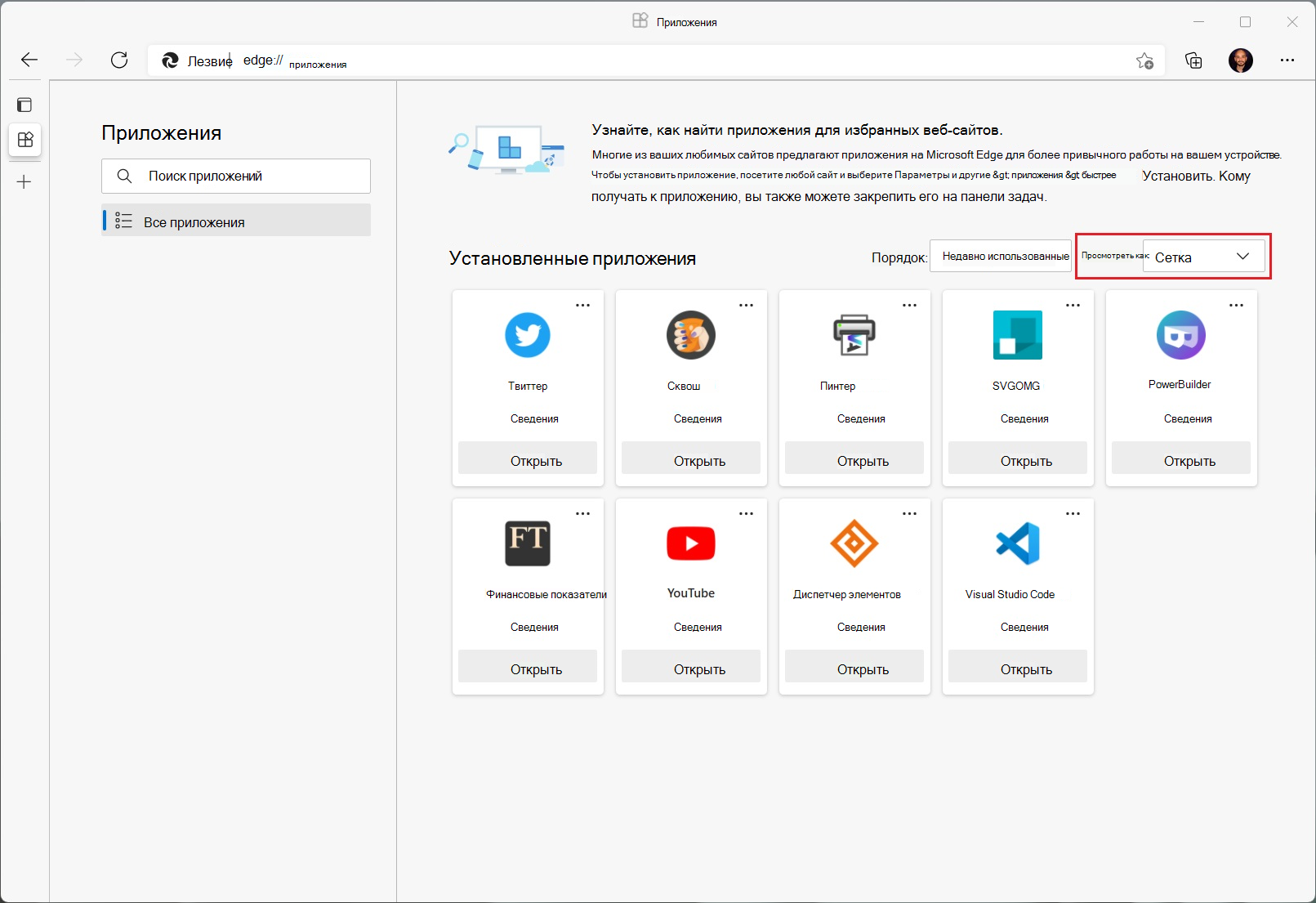View Сведения for YouTube
This screenshot has height=903, width=1316.
pyautogui.click(x=698, y=627)
